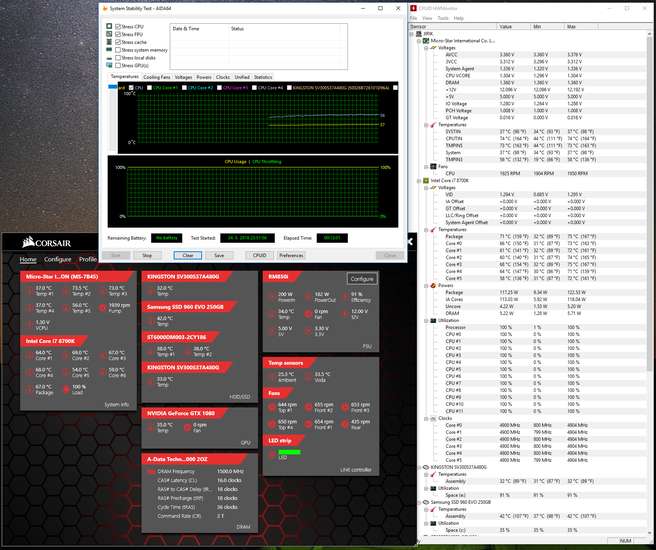Switch to the Cooling Fans tab
This screenshot has width=656, height=550.
(157, 77)
